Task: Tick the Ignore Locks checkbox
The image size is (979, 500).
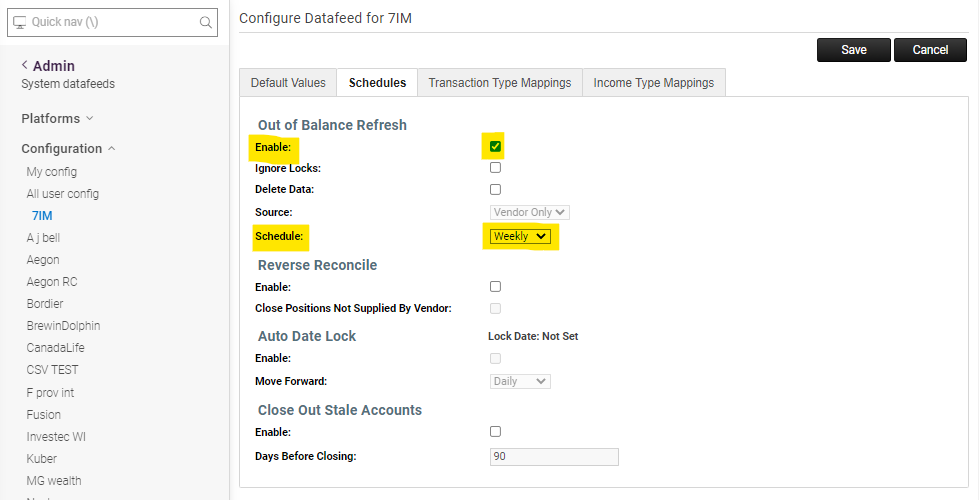Action: (x=495, y=168)
